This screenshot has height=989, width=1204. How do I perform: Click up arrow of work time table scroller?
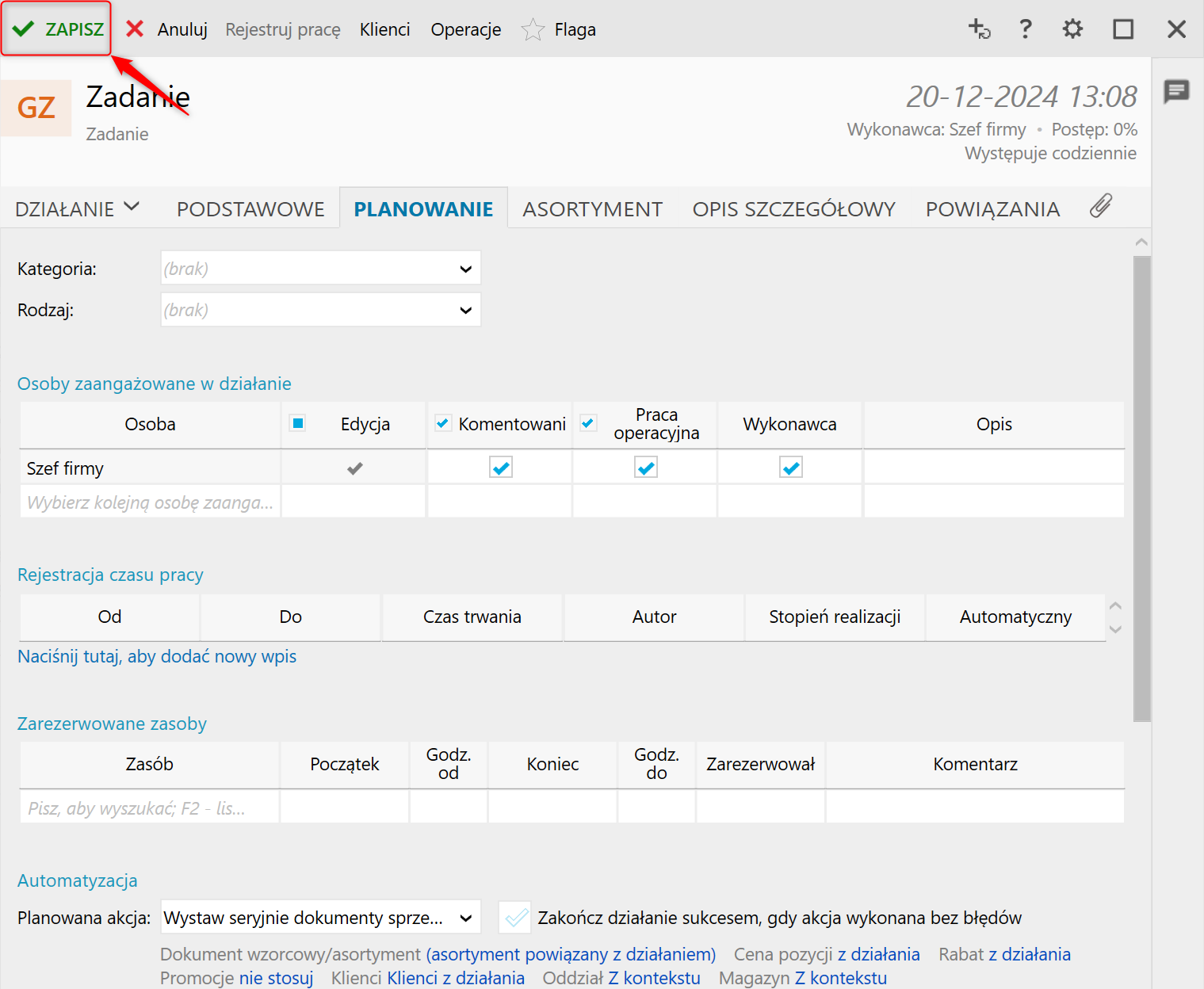[x=1115, y=606]
